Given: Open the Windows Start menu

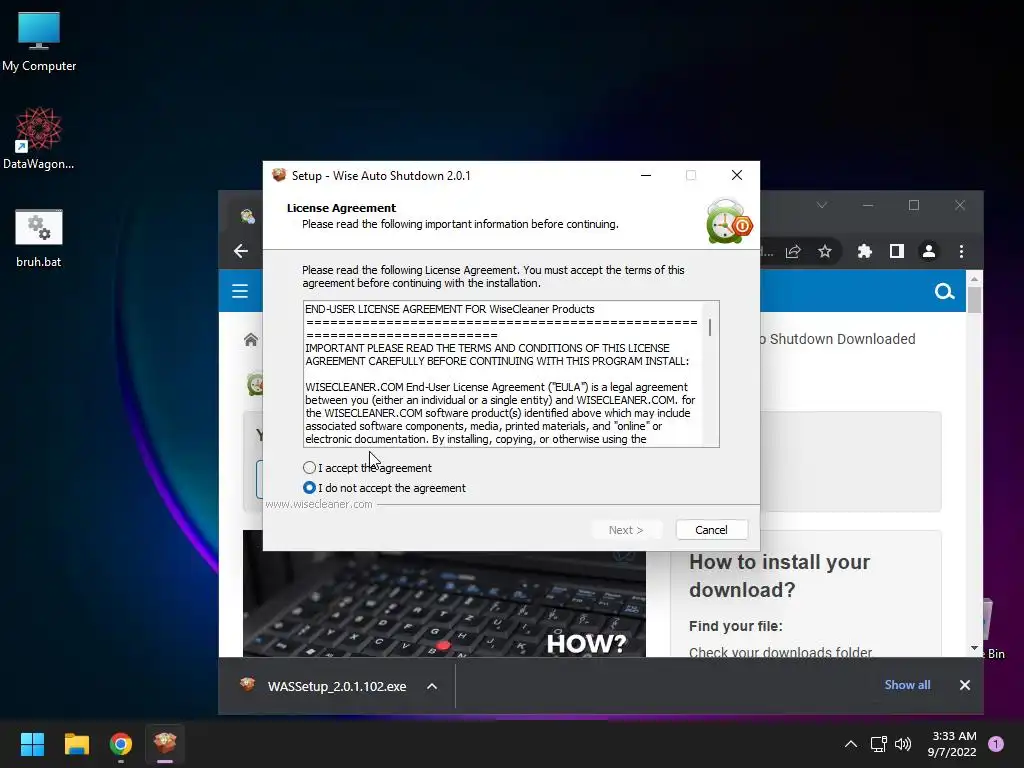Looking at the screenshot, I should (32, 744).
